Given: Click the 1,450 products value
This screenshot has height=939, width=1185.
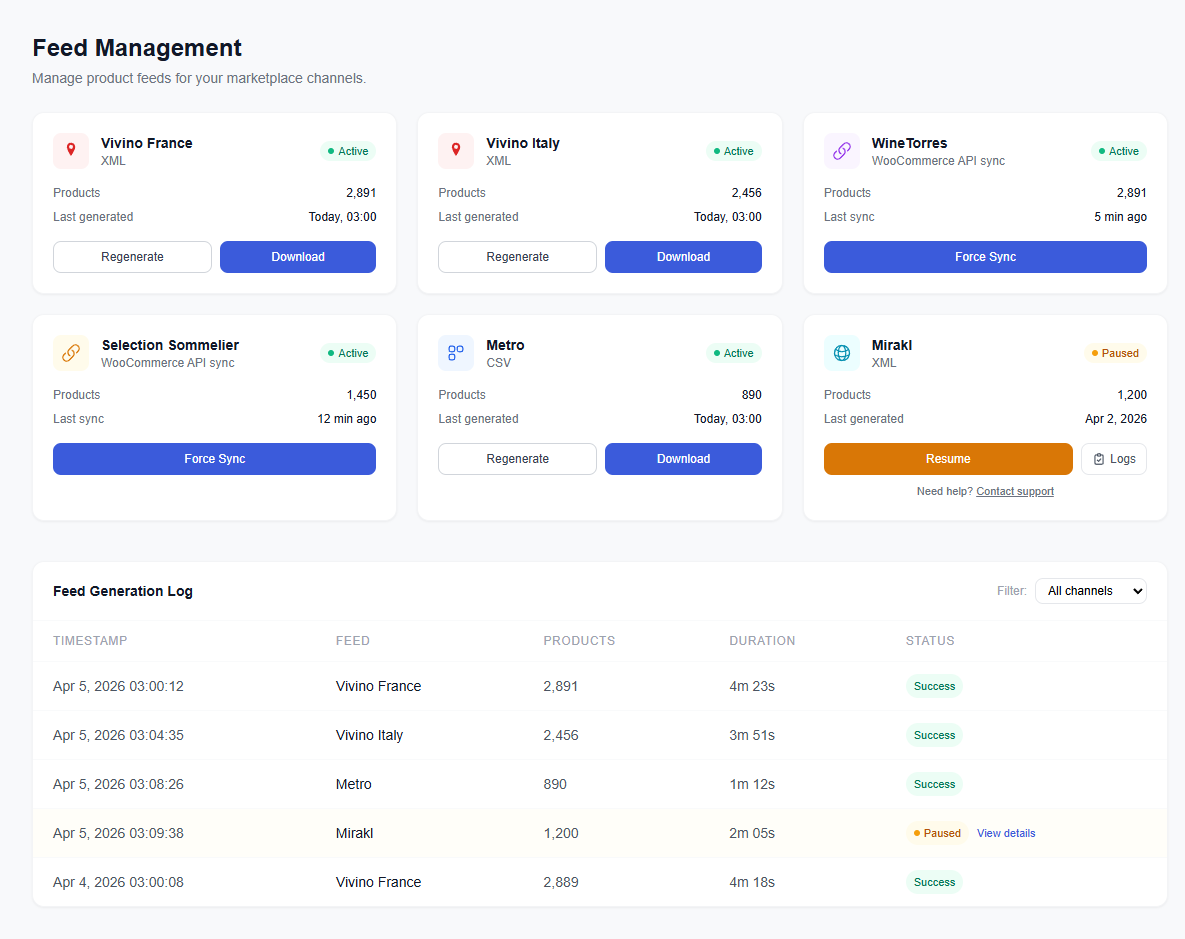Looking at the screenshot, I should 361,395.
